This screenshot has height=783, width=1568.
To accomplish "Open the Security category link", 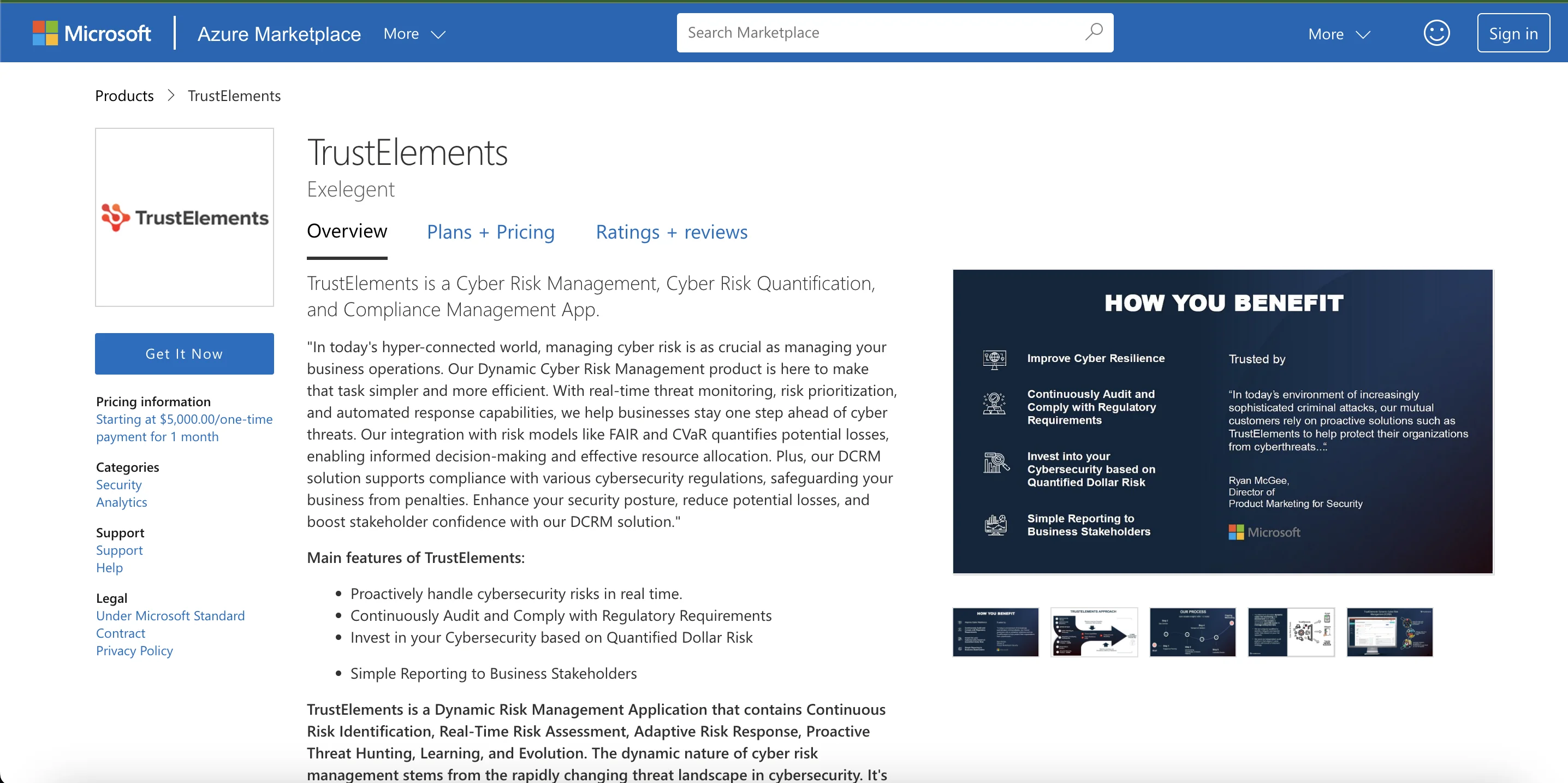I will click(x=118, y=485).
